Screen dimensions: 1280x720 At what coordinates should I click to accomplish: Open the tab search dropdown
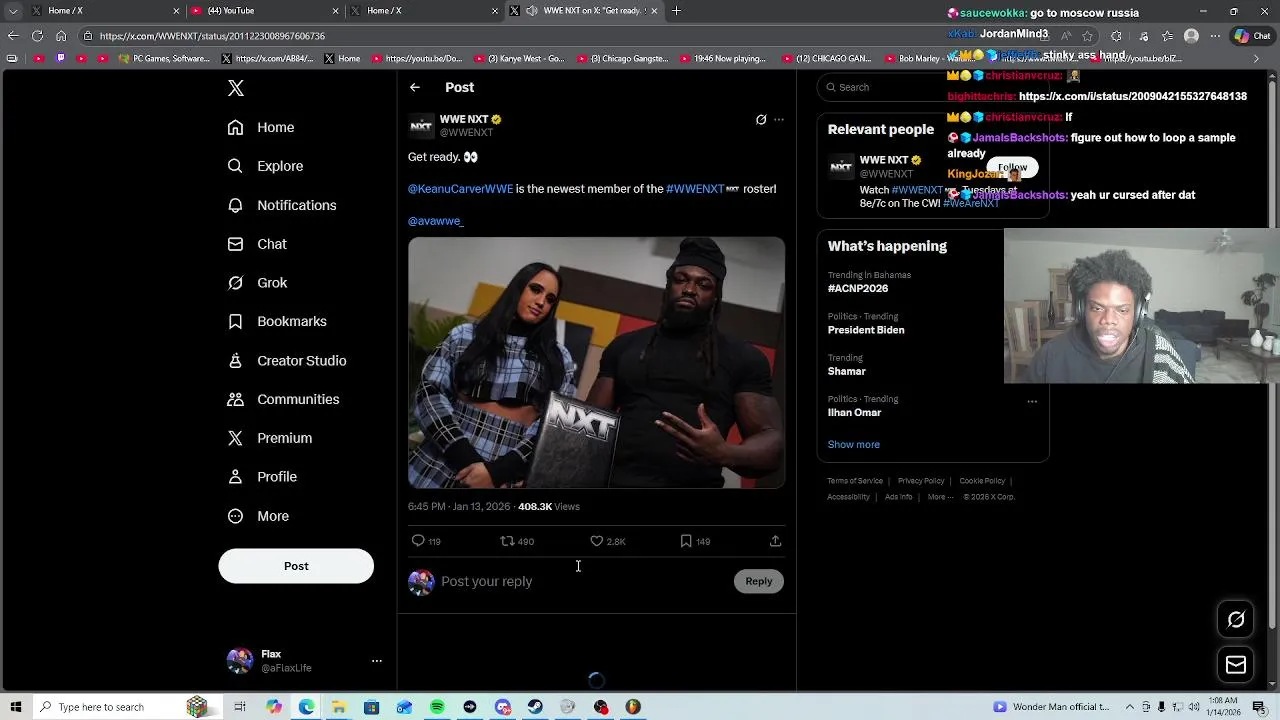tap(13, 11)
